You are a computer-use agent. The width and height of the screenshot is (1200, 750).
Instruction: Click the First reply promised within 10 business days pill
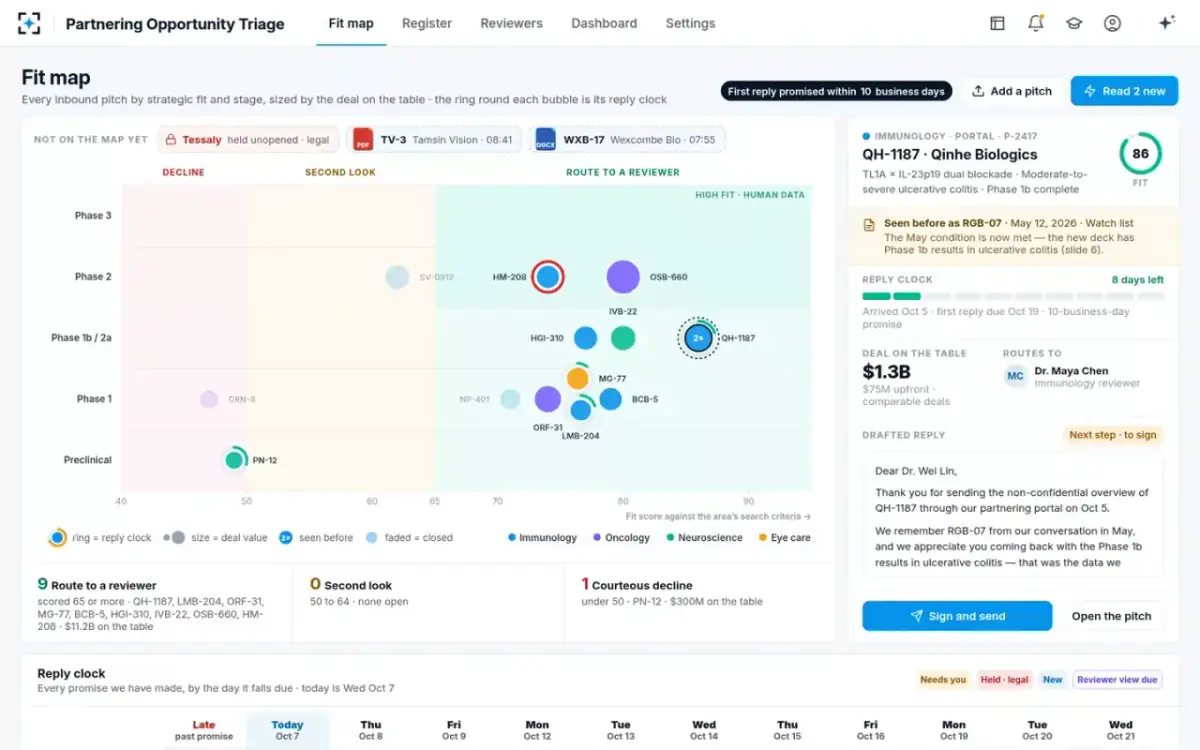click(836, 92)
